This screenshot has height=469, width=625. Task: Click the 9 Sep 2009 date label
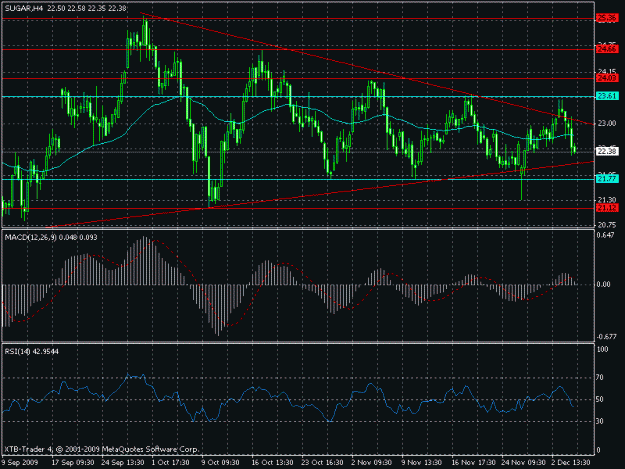click(20, 463)
